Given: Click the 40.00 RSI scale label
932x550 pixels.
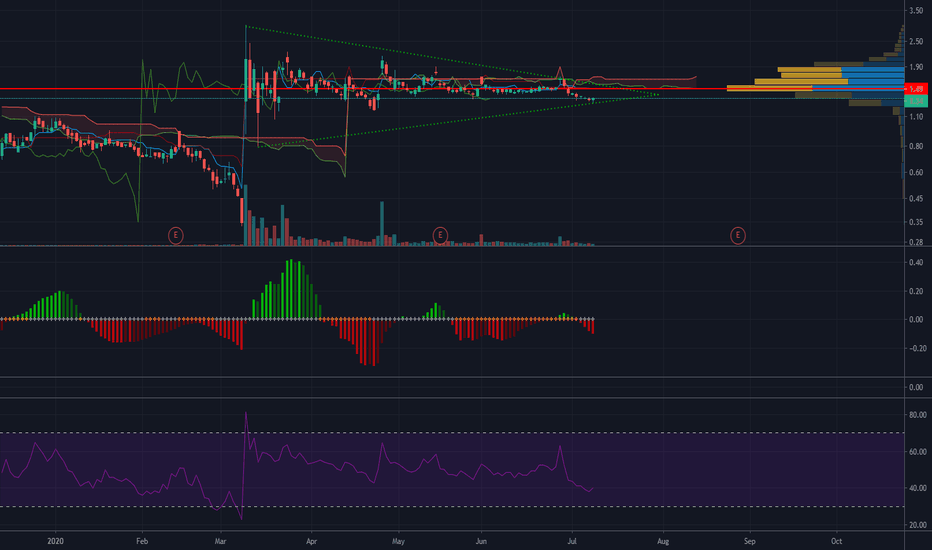Looking at the screenshot, I should pyautogui.click(x=918, y=488).
